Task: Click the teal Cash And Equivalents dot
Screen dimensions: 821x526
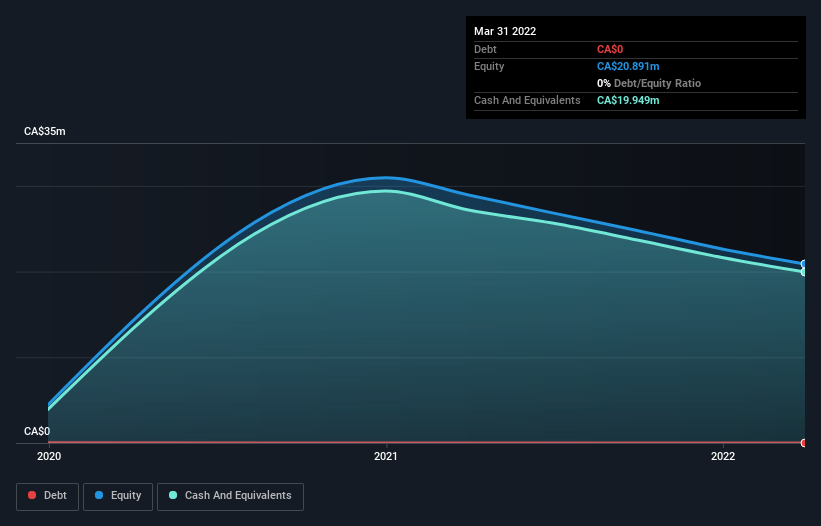Action: click(x=173, y=495)
